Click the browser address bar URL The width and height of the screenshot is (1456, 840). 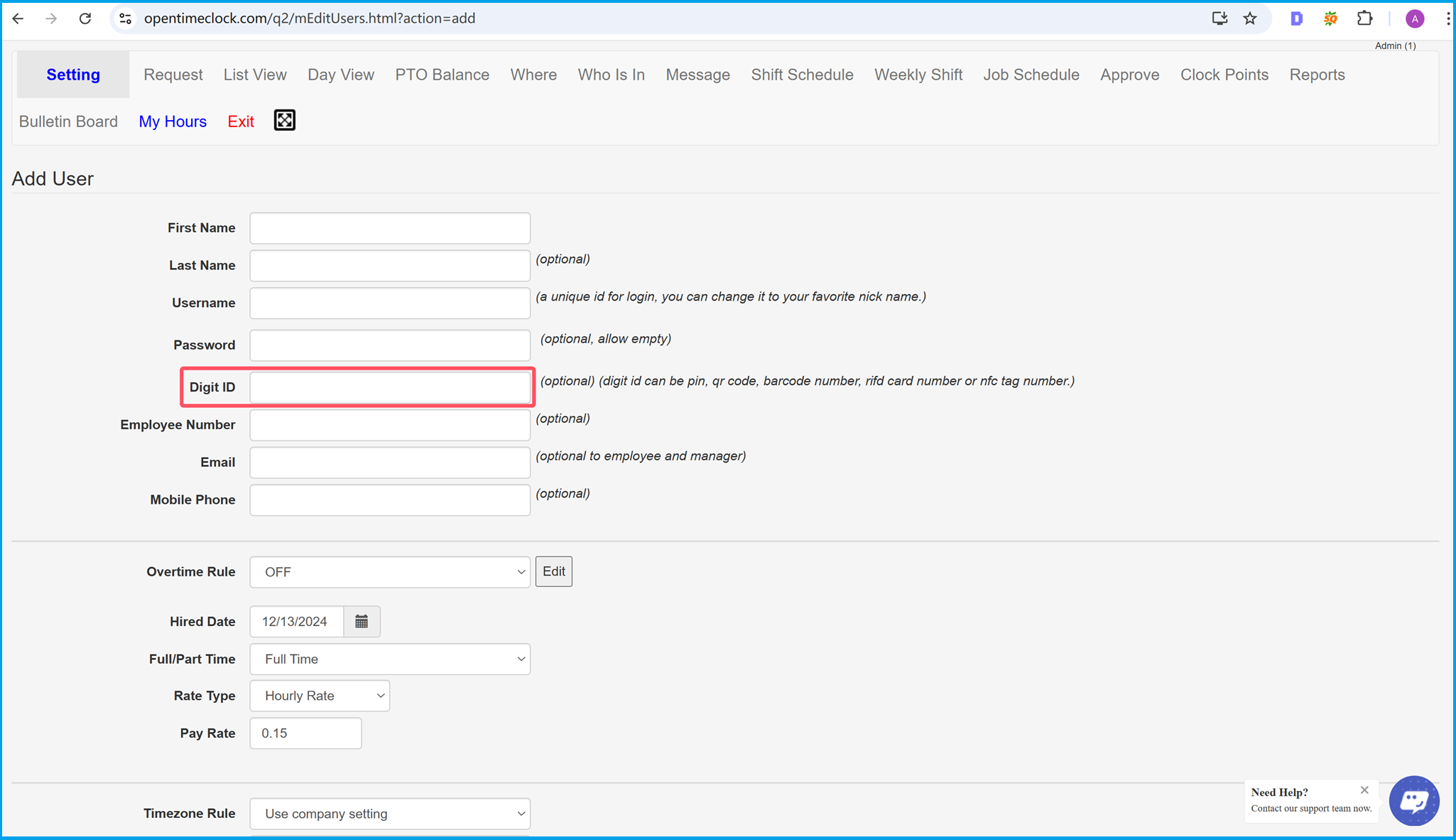310,18
